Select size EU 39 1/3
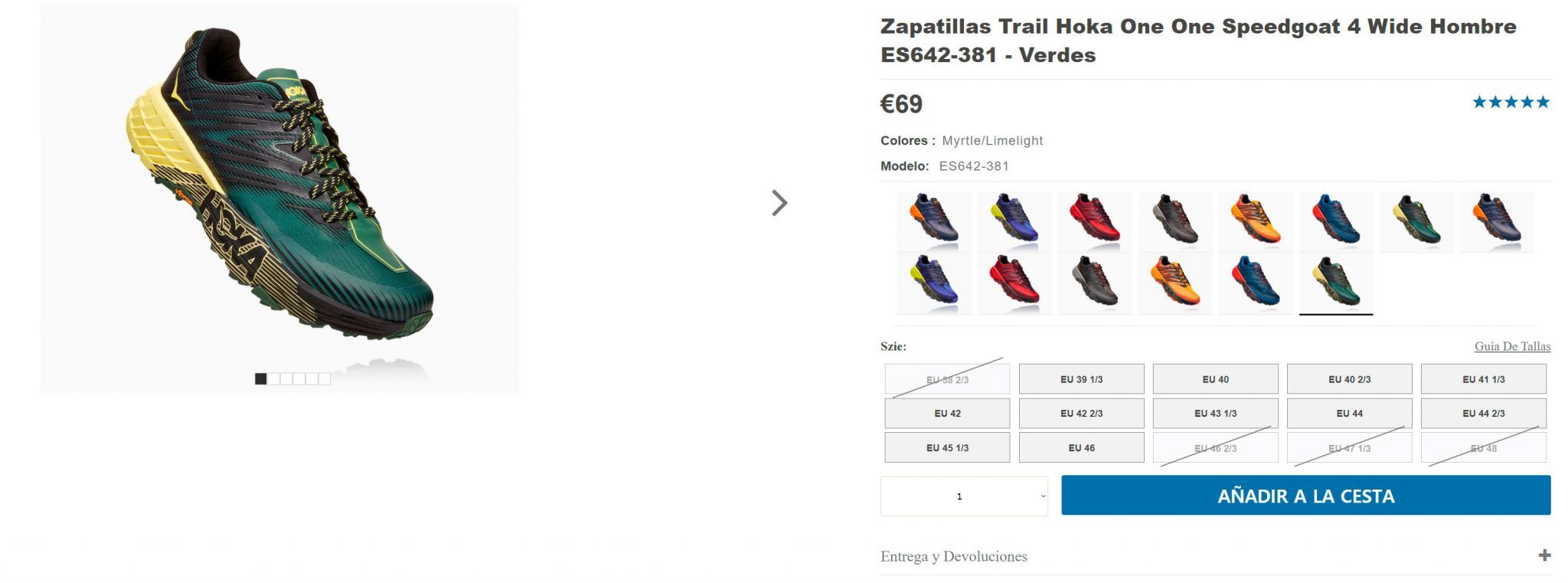 (x=1082, y=378)
